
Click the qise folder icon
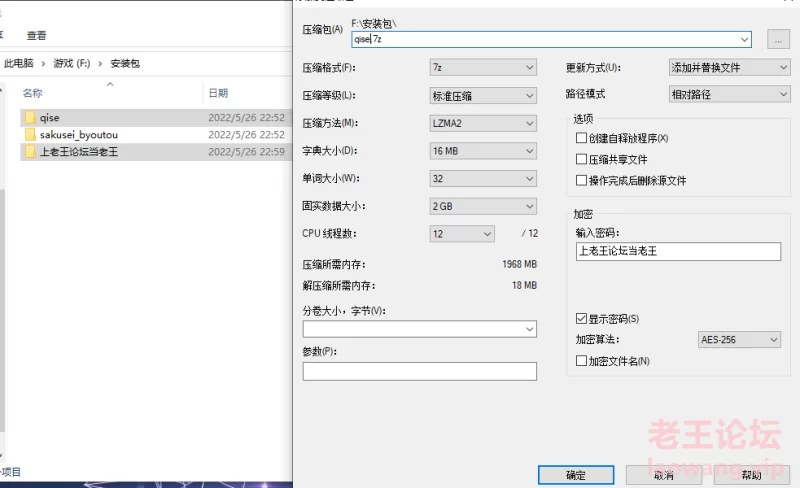coord(30,118)
